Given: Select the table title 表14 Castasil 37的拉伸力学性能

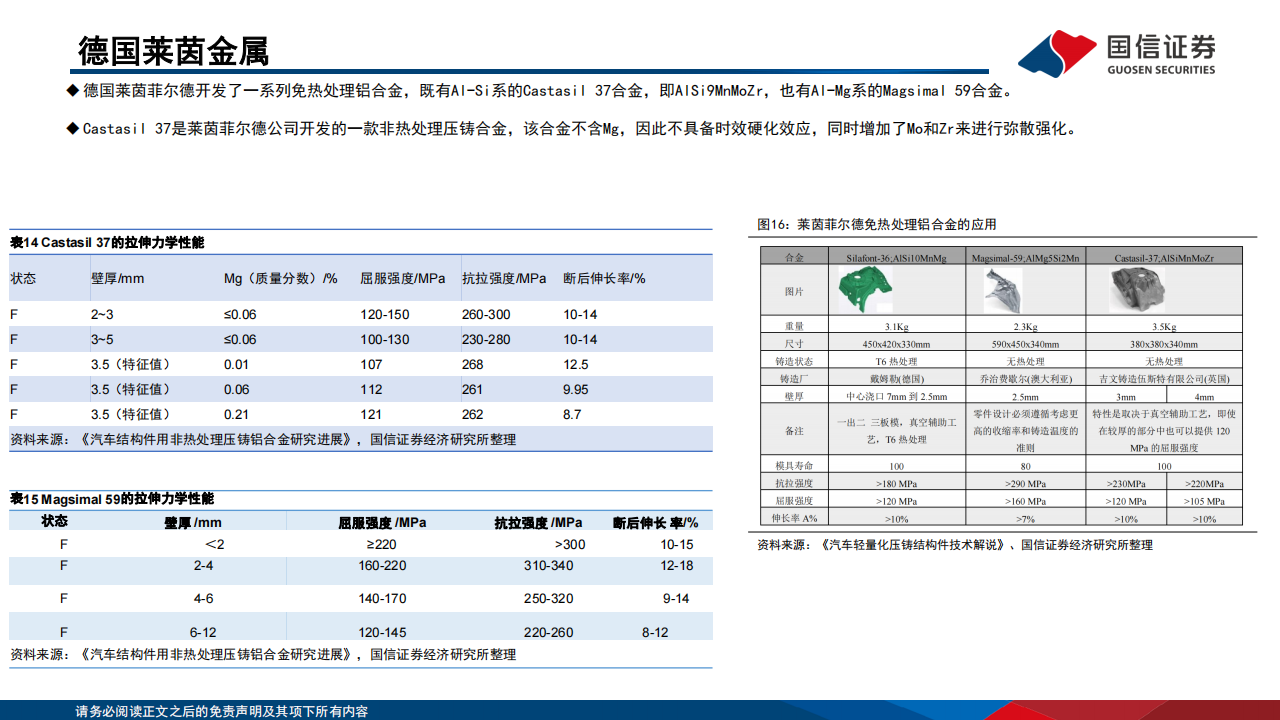Looking at the screenshot, I should click(107, 243).
